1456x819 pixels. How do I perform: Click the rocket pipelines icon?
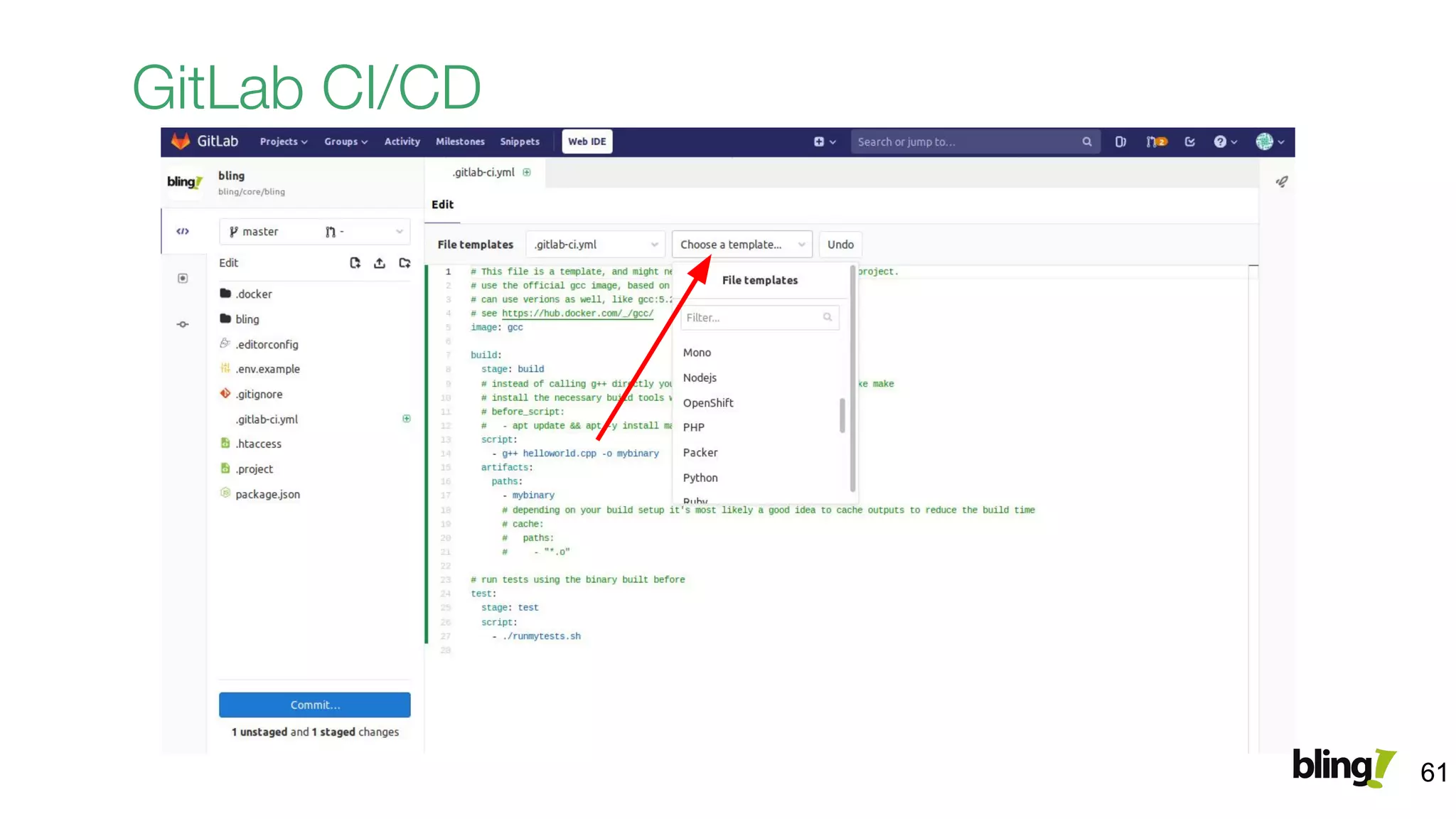click(1282, 182)
